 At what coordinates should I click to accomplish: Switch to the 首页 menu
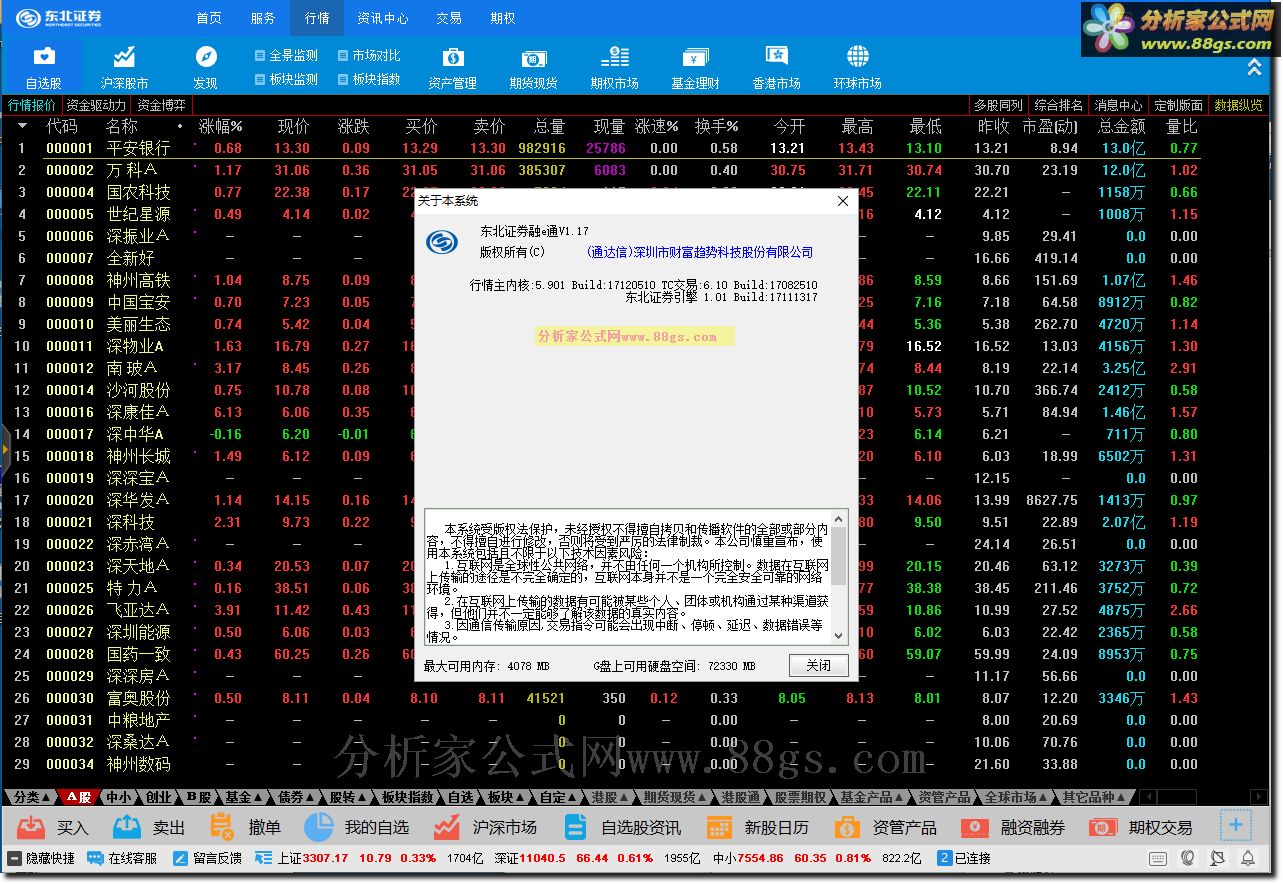209,19
